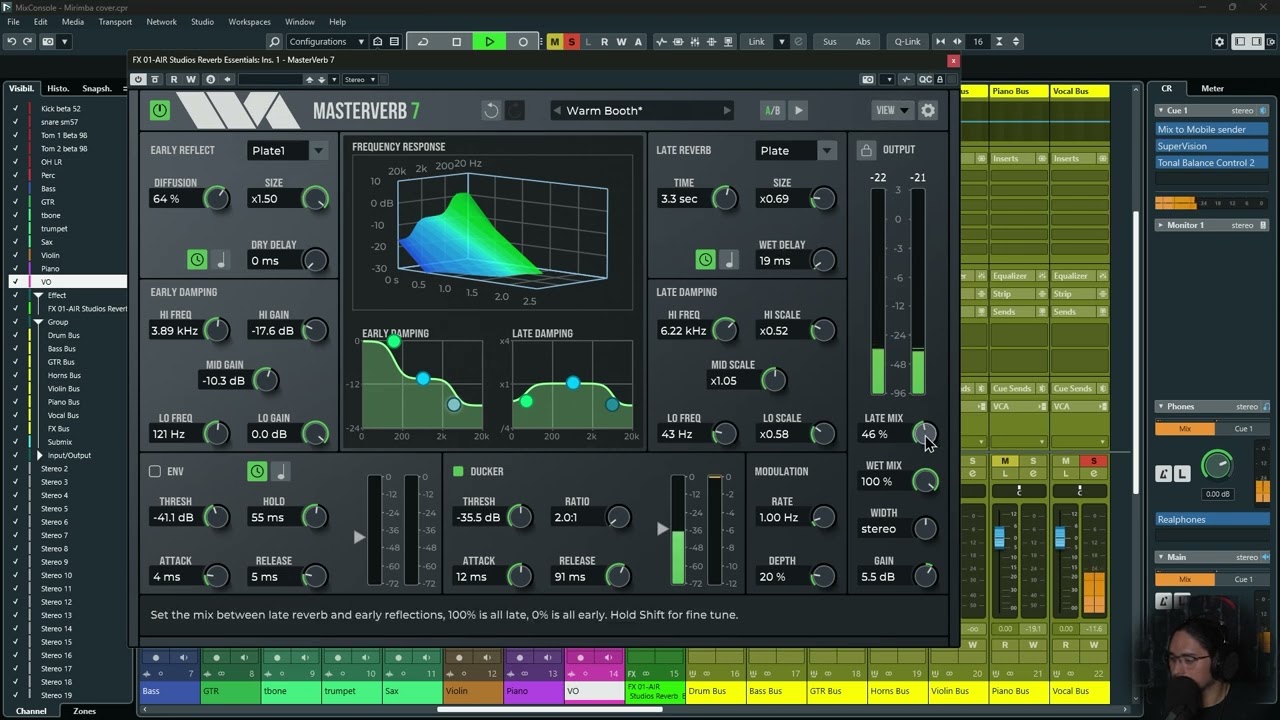Click the yellow M mute-all button
The image size is (1280, 720).
coord(555,42)
